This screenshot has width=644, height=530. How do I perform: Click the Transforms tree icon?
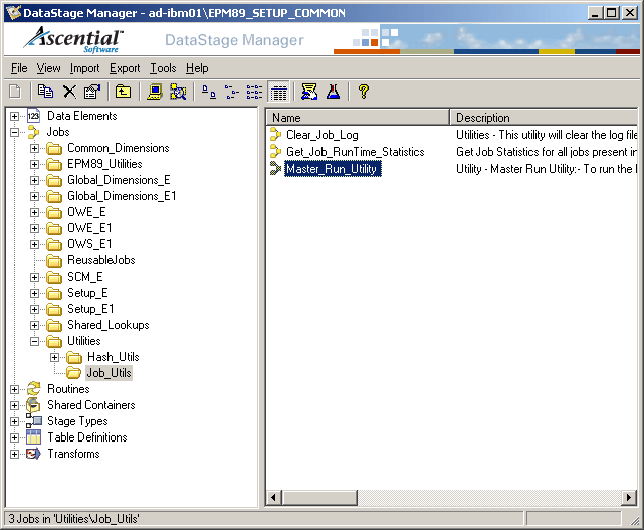click(33, 454)
